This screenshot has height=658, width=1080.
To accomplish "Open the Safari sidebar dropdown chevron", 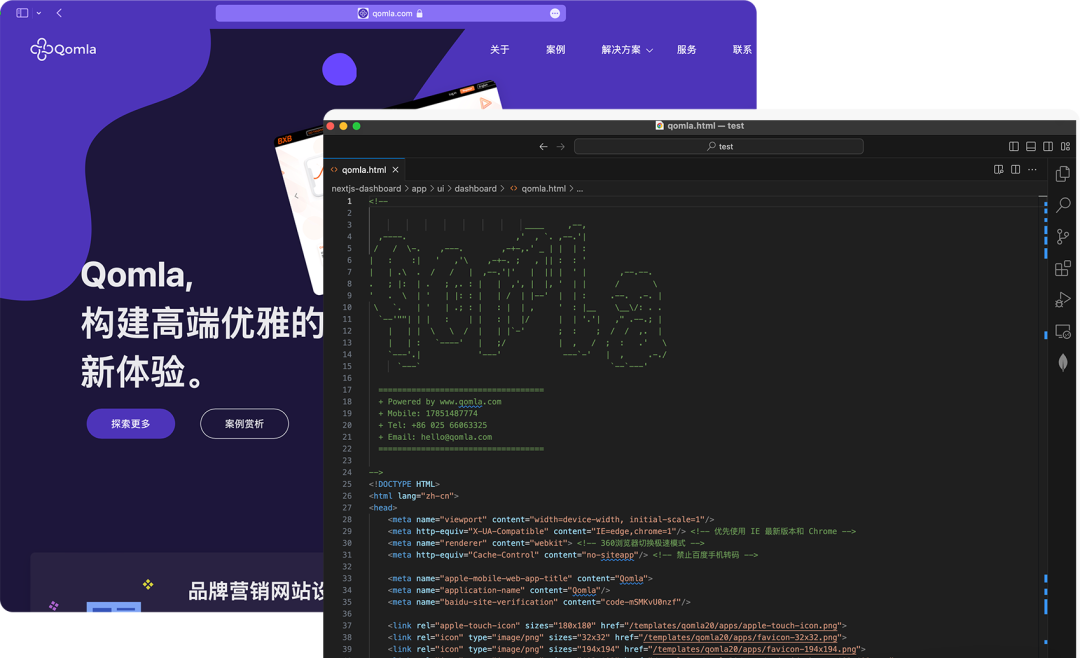I will coord(39,13).
